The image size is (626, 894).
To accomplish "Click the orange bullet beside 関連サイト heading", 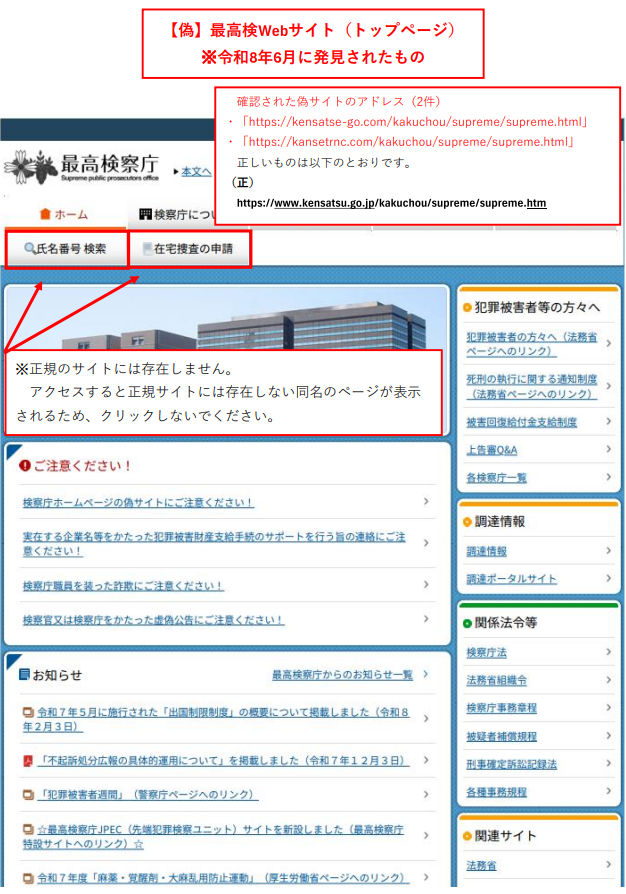I will (x=468, y=836).
